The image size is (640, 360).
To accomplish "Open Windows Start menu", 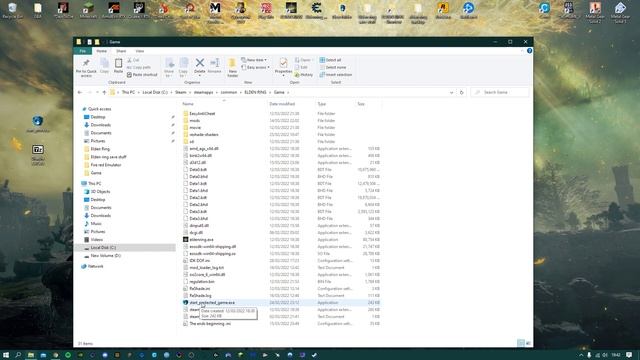I will point(6,355).
